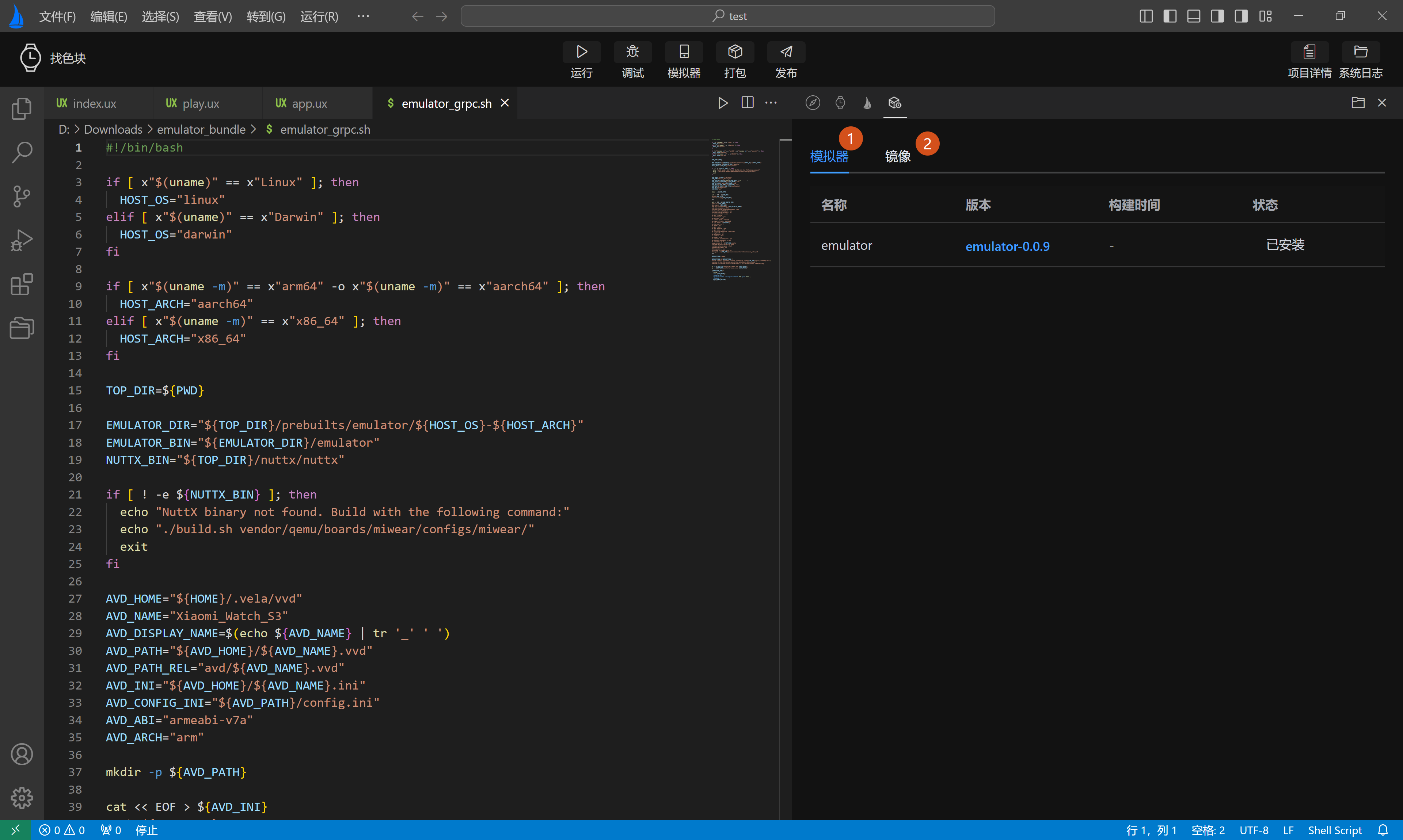Image resolution: width=1403 pixels, height=840 pixels.
Task: Toggle the primary sidebar layout button
Action: click(x=1170, y=16)
